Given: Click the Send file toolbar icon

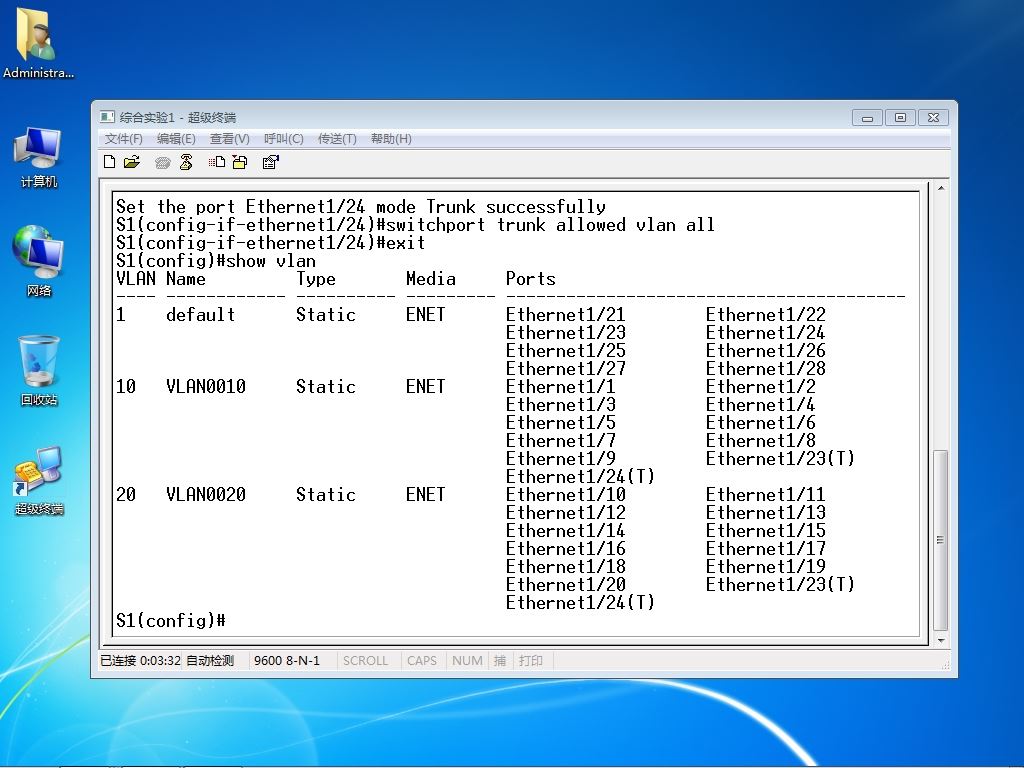Looking at the screenshot, I should 217,162.
